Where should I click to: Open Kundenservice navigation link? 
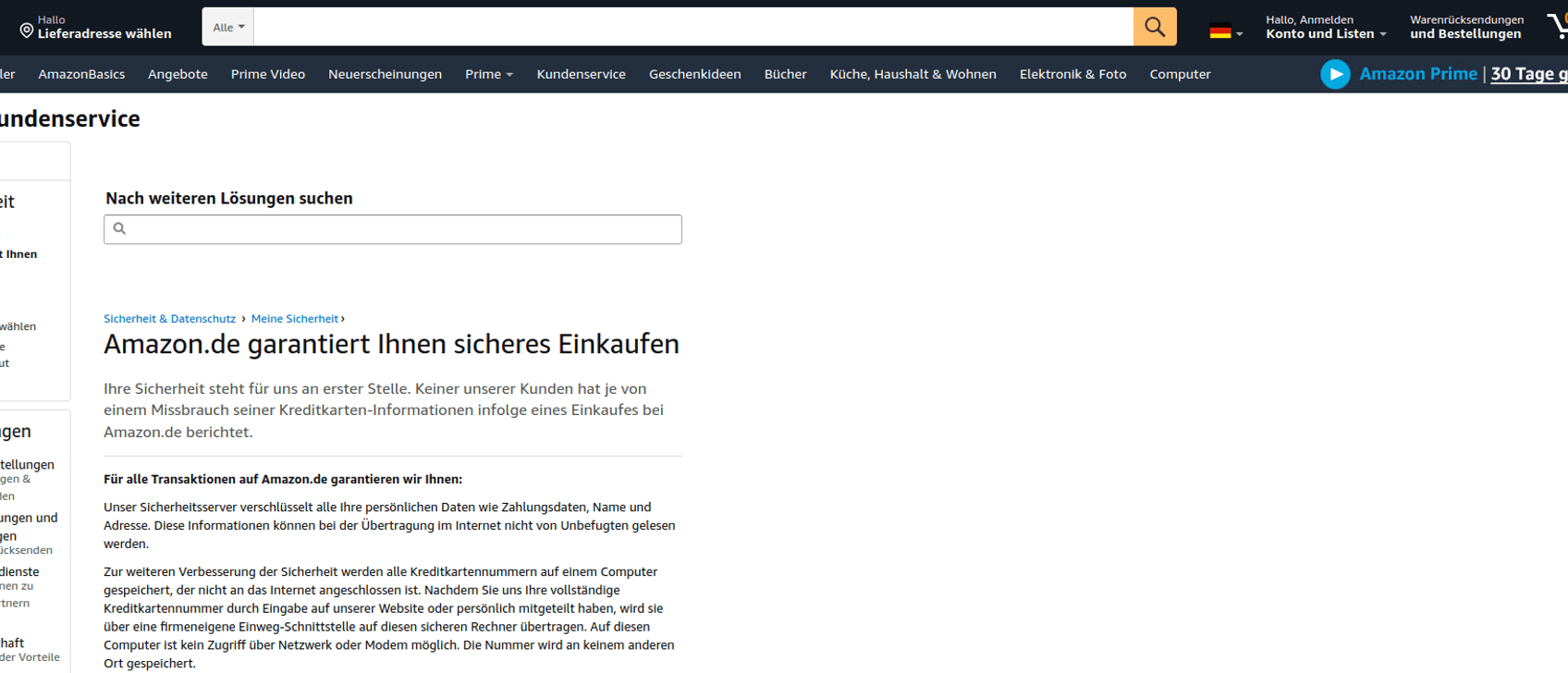coord(581,74)
